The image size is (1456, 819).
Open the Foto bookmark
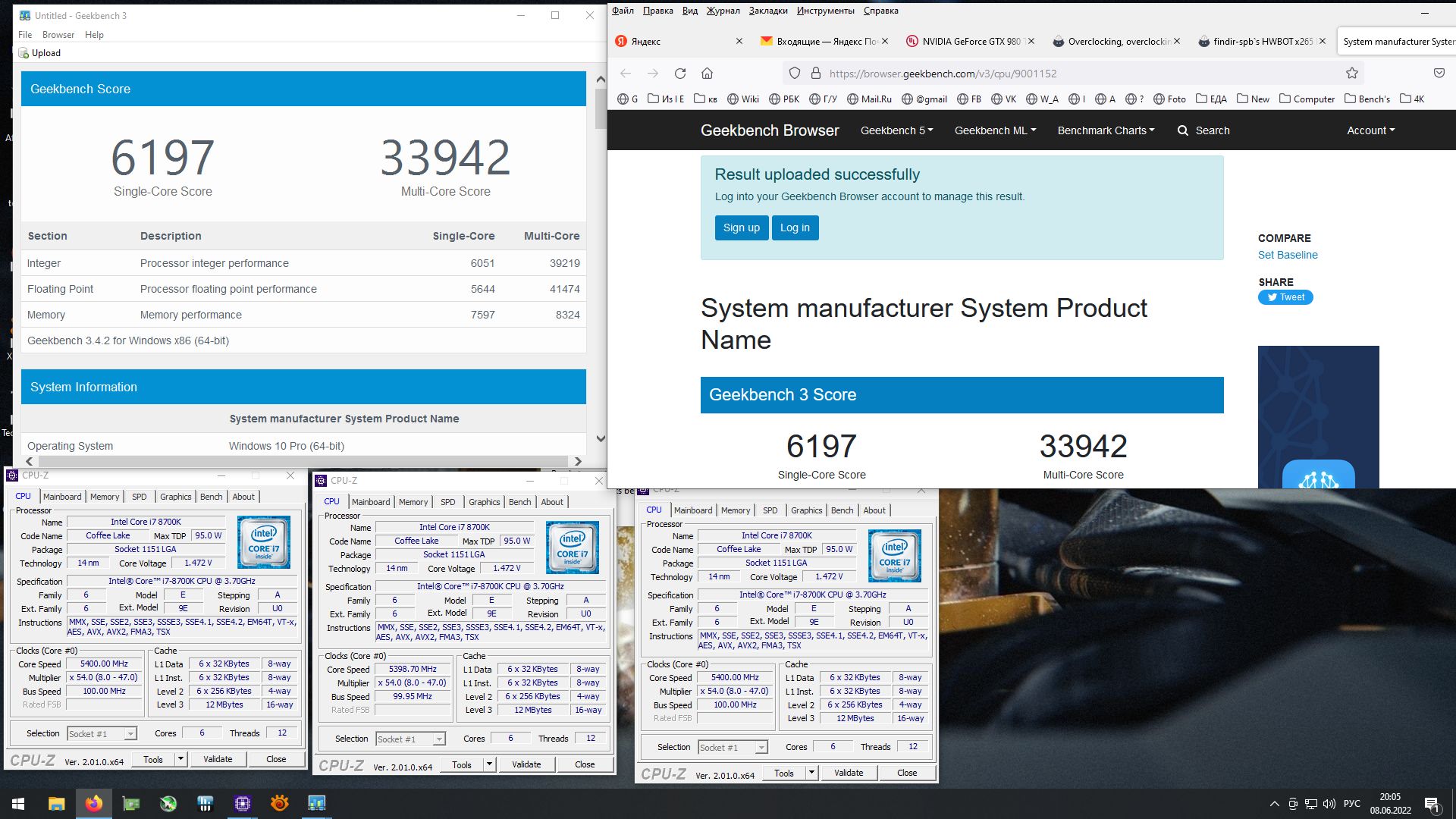pyautogui.click(x=1169, y=99)
